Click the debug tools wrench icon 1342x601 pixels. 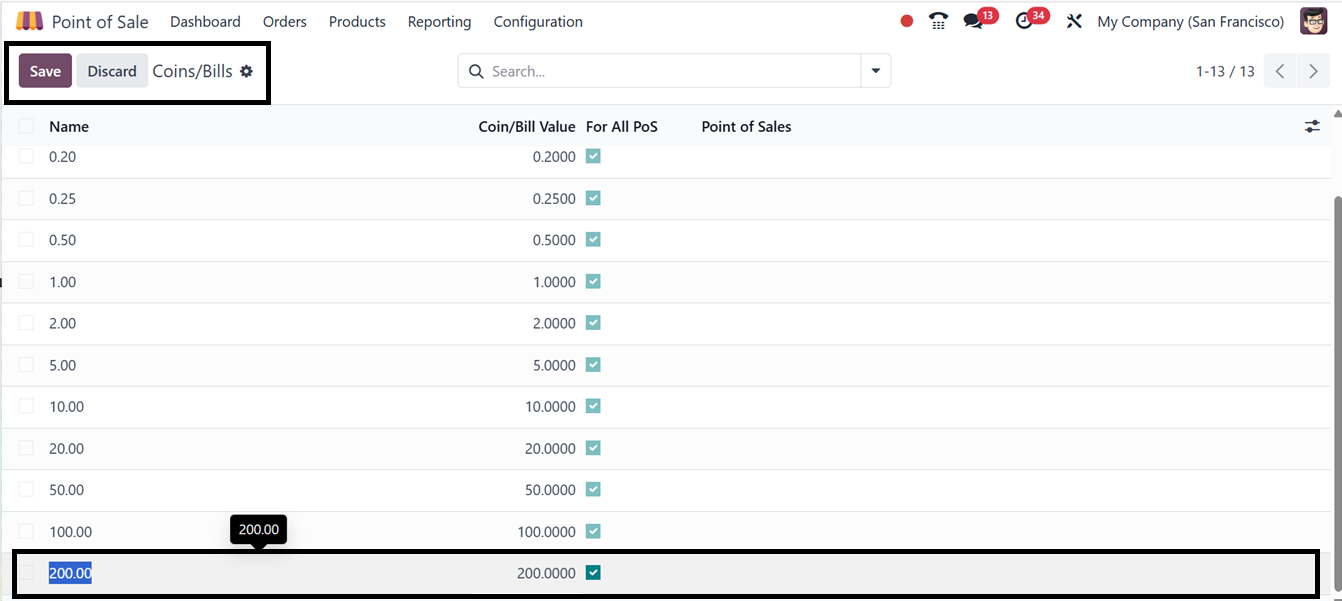1074,21
